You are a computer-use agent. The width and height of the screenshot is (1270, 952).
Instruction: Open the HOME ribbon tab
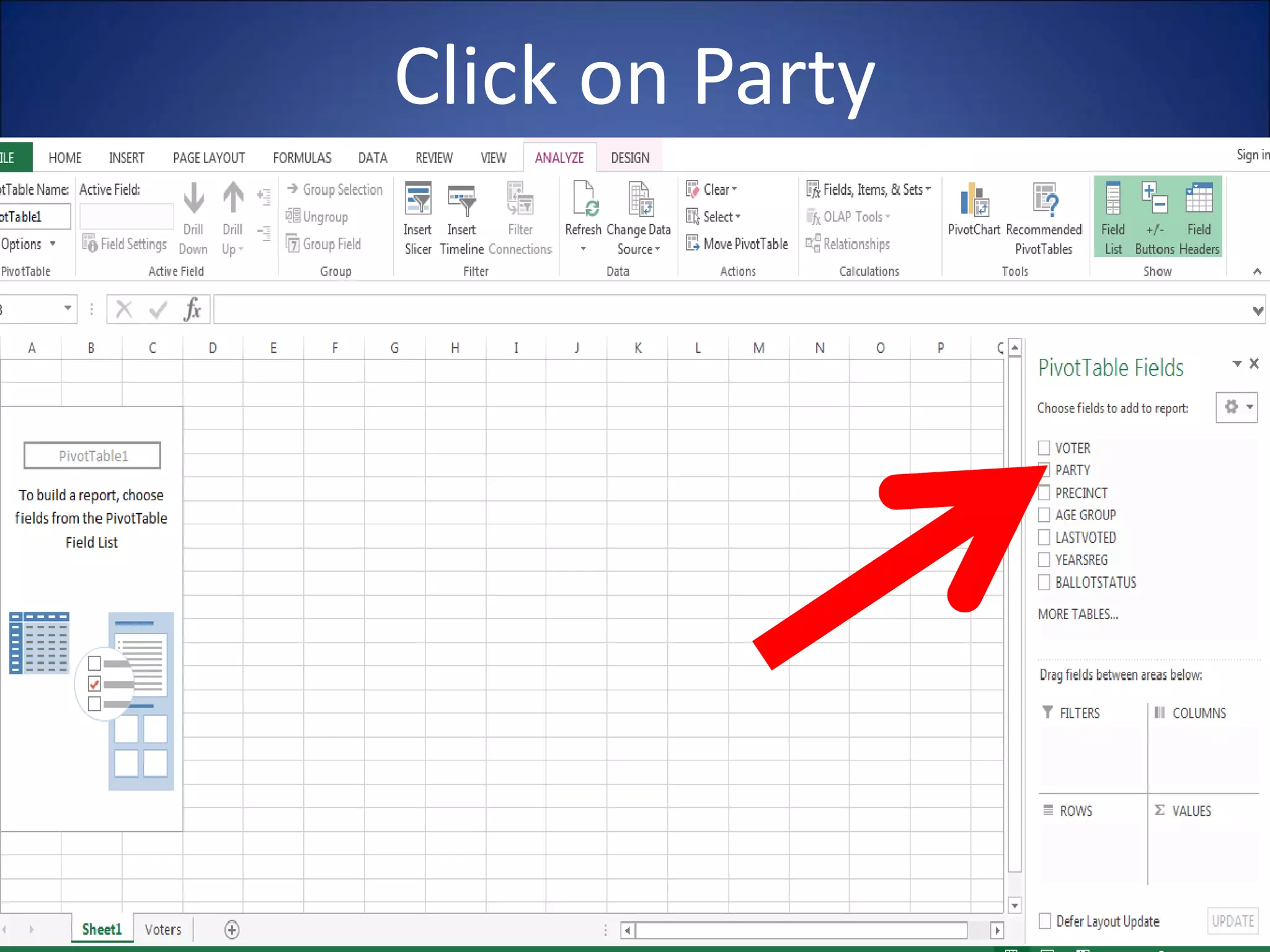(65, 158)
